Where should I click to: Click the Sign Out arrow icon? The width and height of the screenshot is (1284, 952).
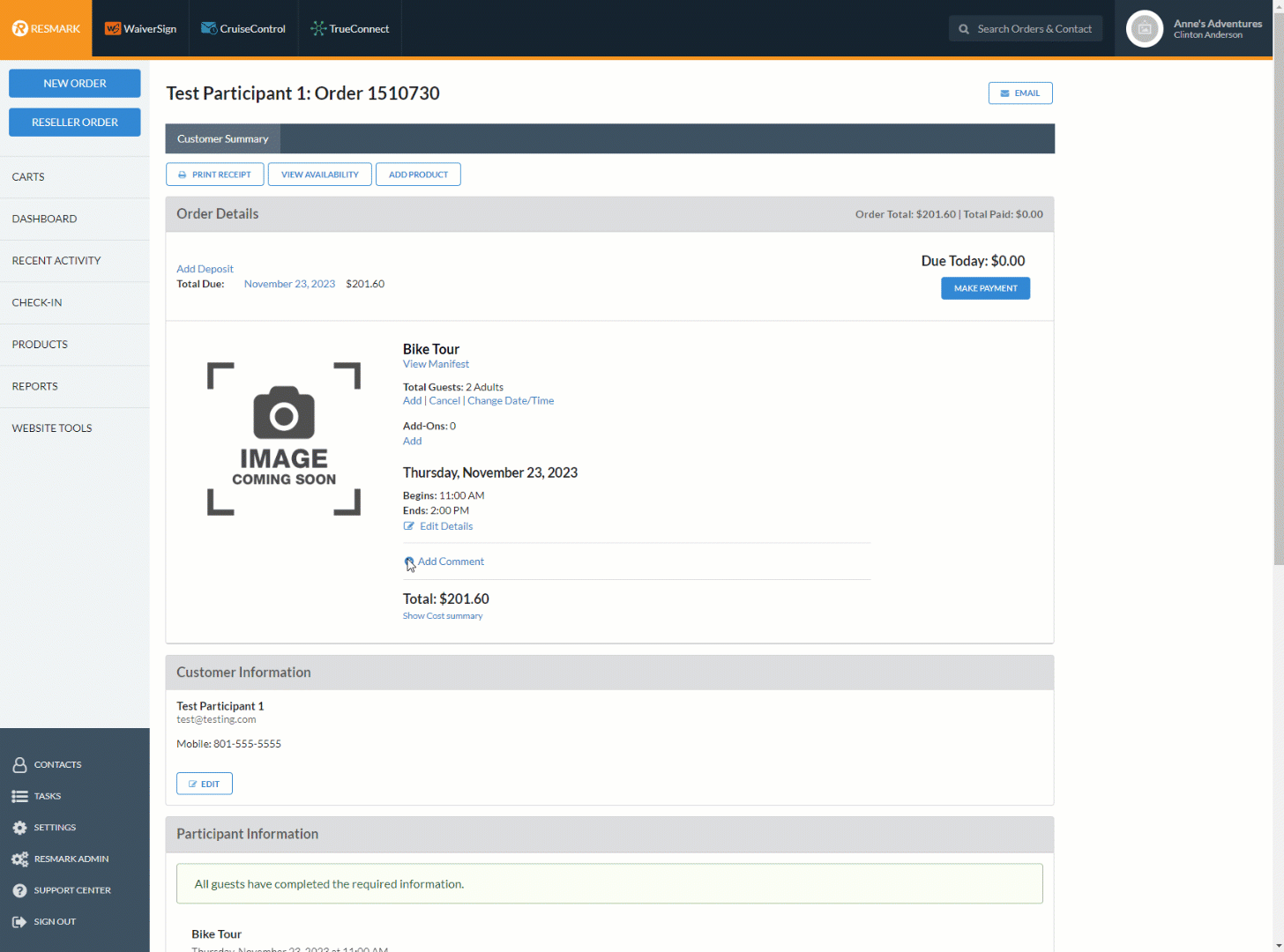click(19, 922)
